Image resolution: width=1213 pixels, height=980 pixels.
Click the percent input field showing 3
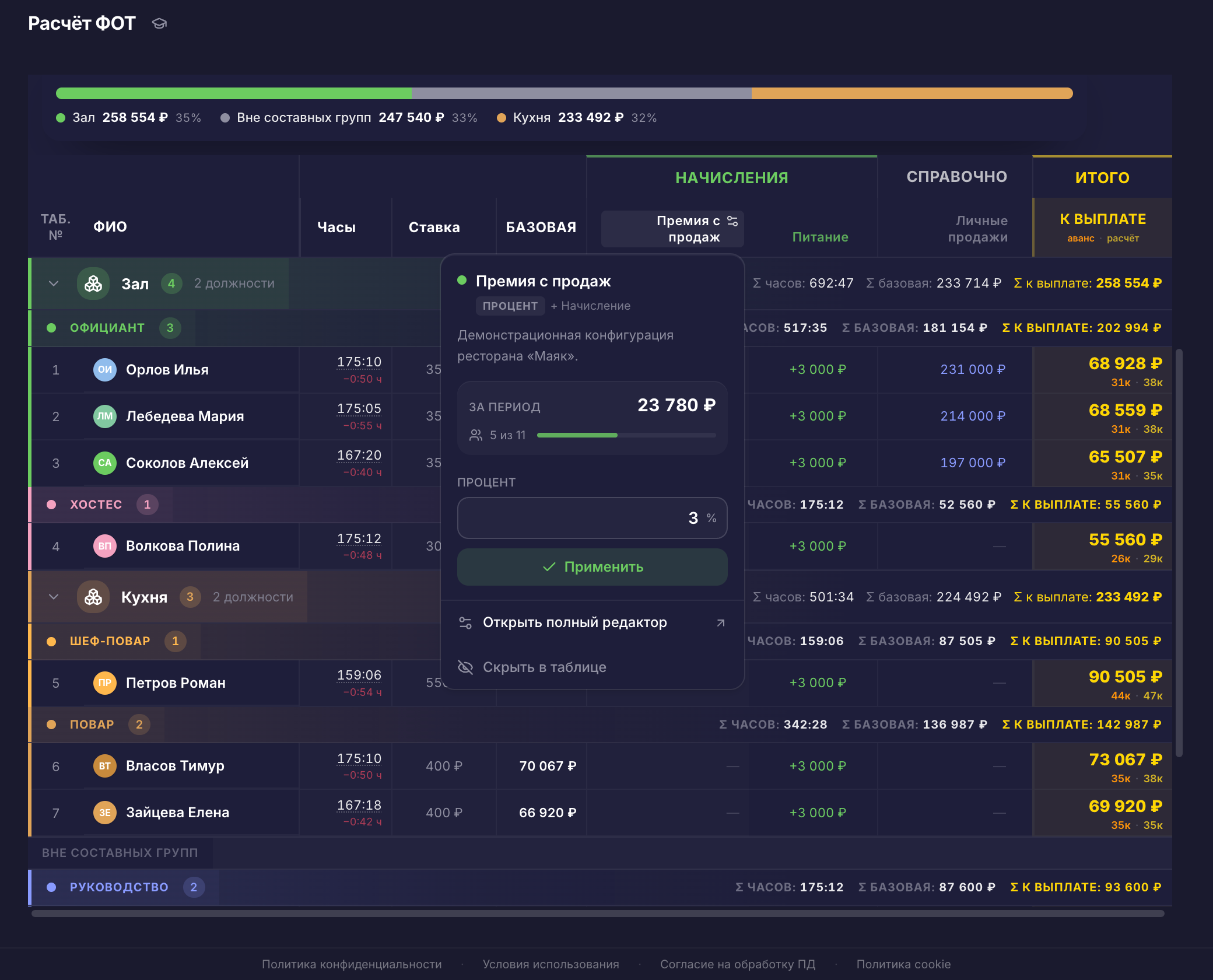point(593,518)
